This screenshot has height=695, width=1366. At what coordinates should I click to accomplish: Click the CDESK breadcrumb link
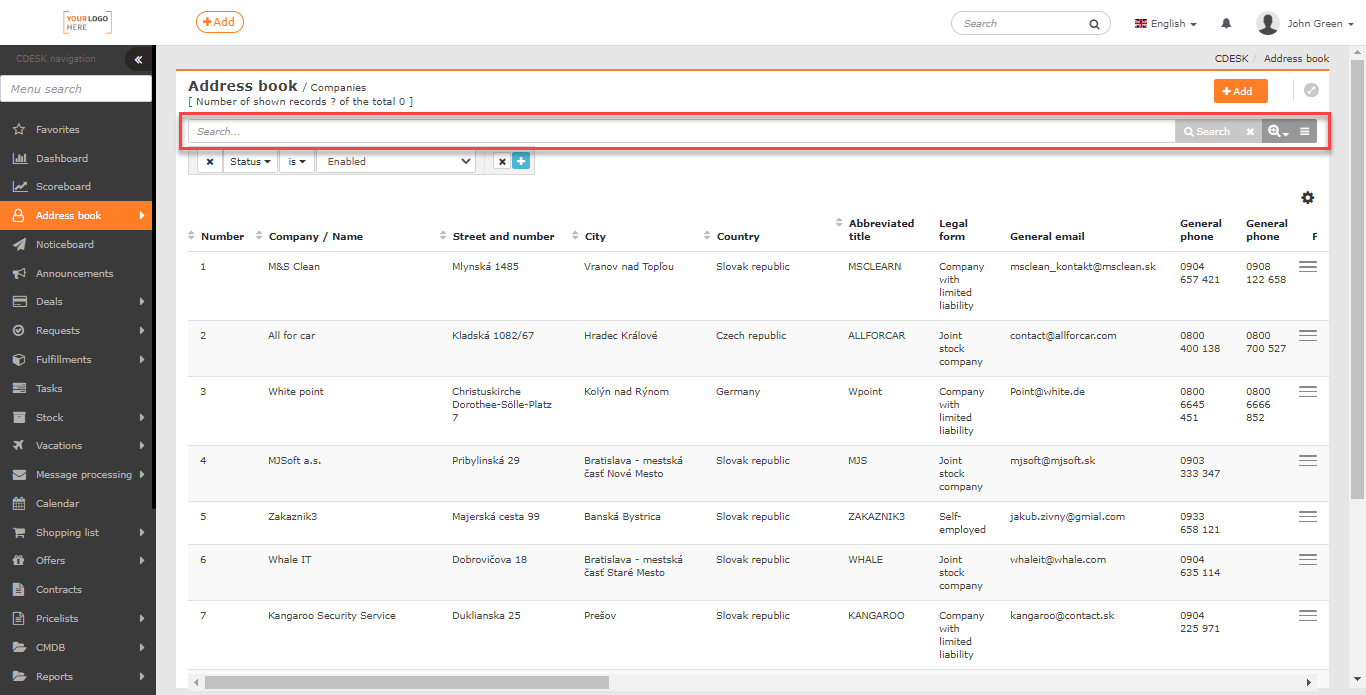tap(1231, 59)
